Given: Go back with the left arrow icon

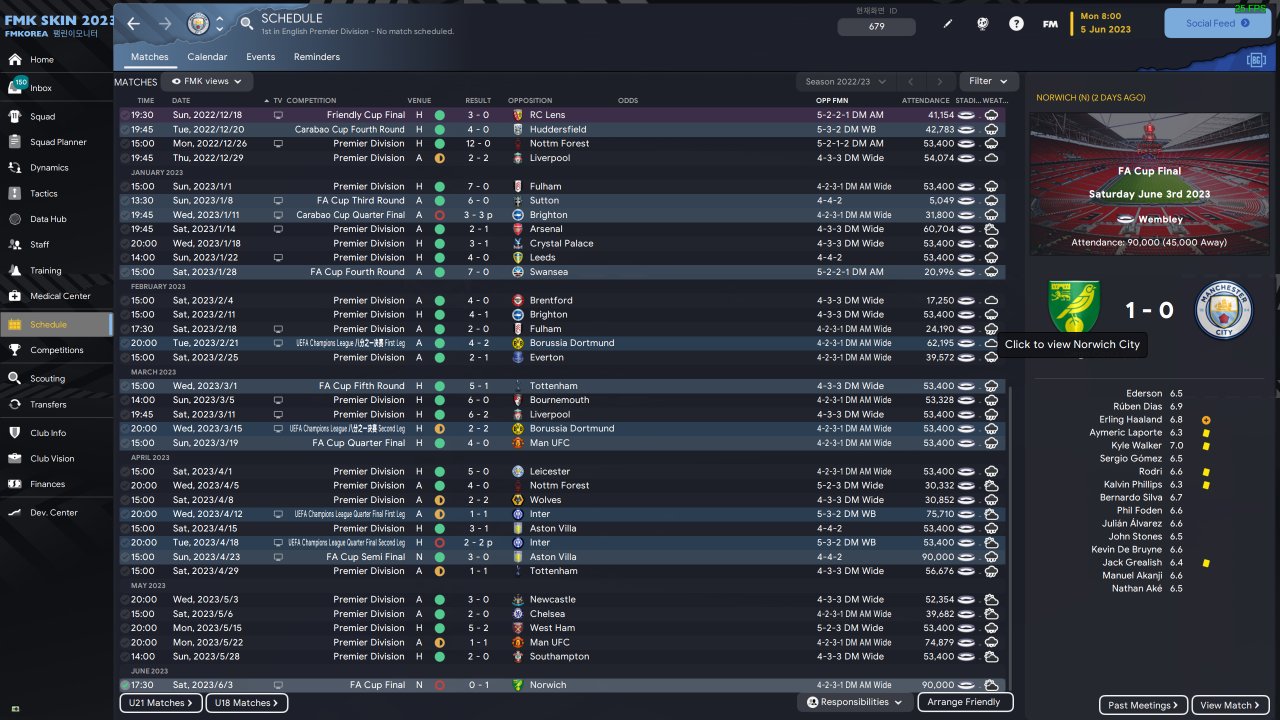Looking at the screenshot, I should click(x=134, y=23).
